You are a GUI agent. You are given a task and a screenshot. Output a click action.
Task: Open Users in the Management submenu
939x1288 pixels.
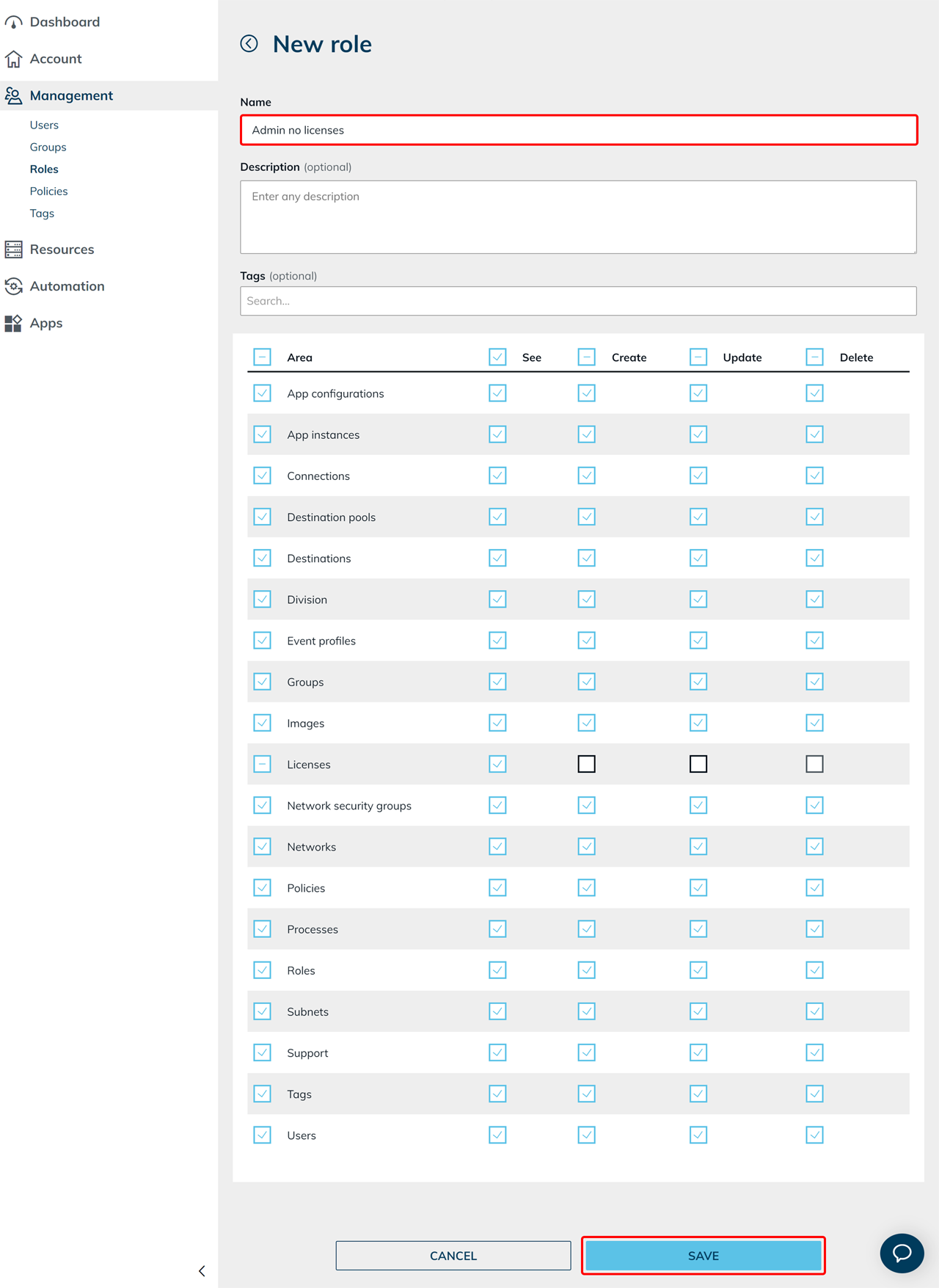pyautogui.click(x=44, y=125)
